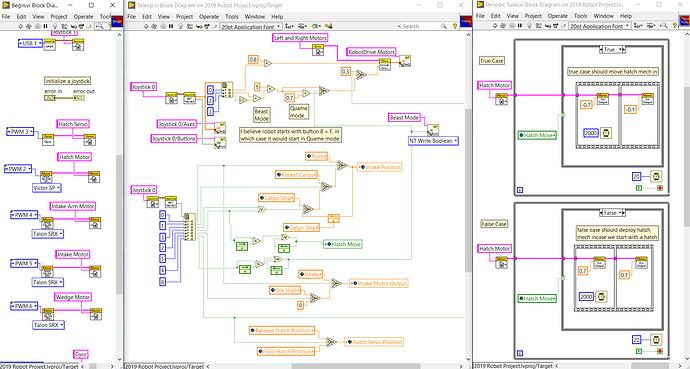Toggle Retain Wire Values in Teleop.vi toolbar

(x=190, y=26)
